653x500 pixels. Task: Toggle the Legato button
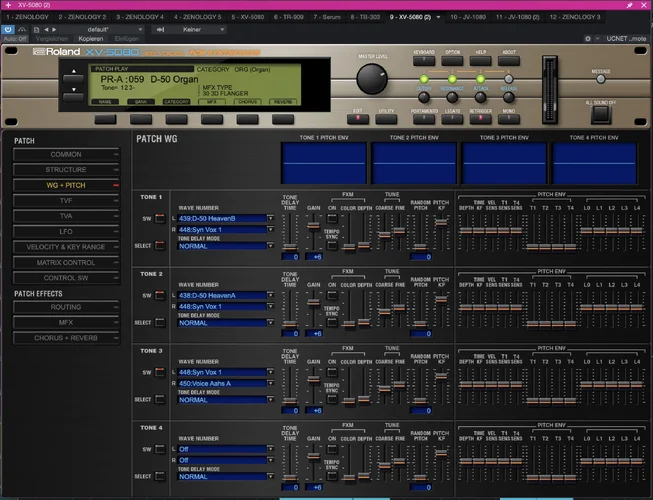452,119
